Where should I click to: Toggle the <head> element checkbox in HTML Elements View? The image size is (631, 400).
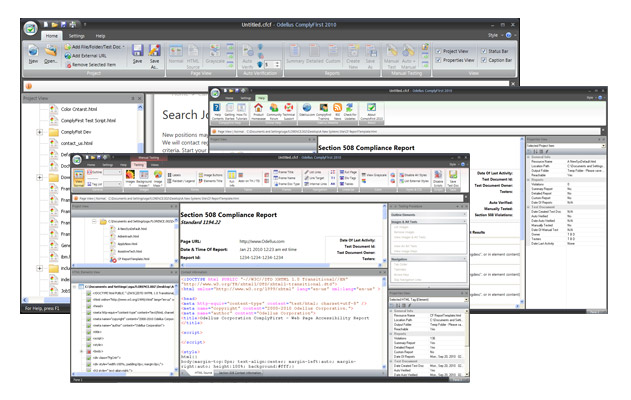pos(89,306)
